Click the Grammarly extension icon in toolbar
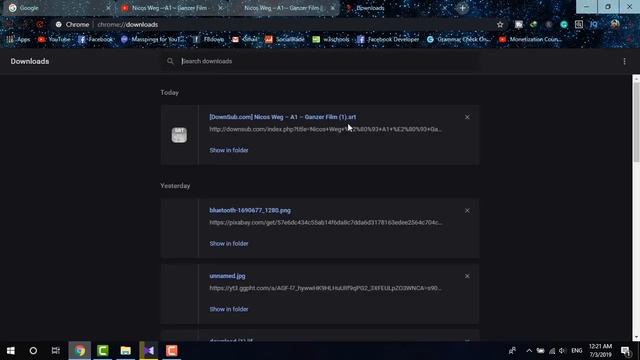 (x=564, y=24)
